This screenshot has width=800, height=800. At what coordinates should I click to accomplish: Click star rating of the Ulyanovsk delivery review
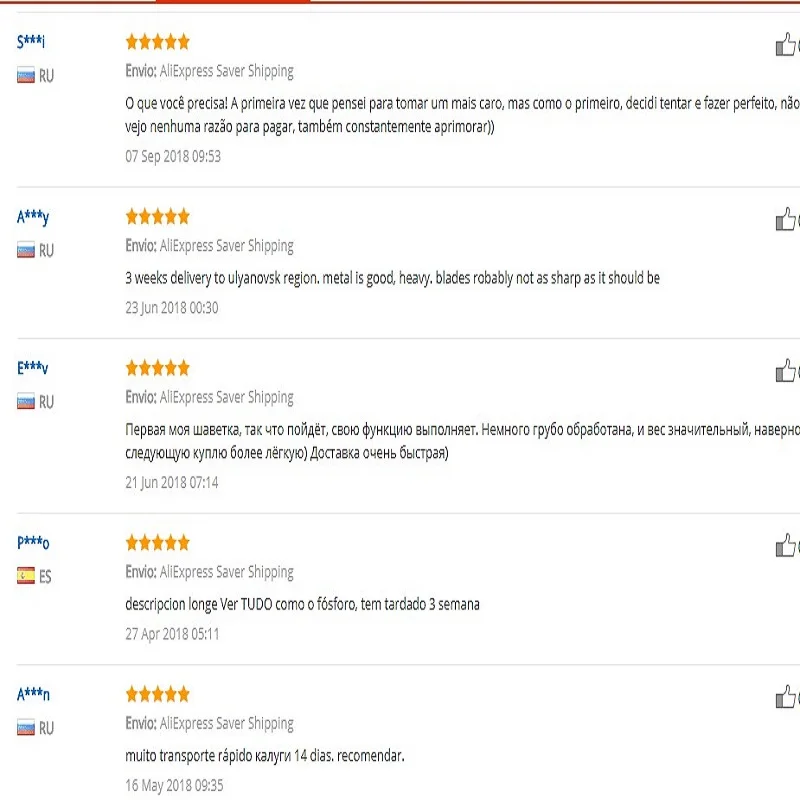(x=157, y=217)
